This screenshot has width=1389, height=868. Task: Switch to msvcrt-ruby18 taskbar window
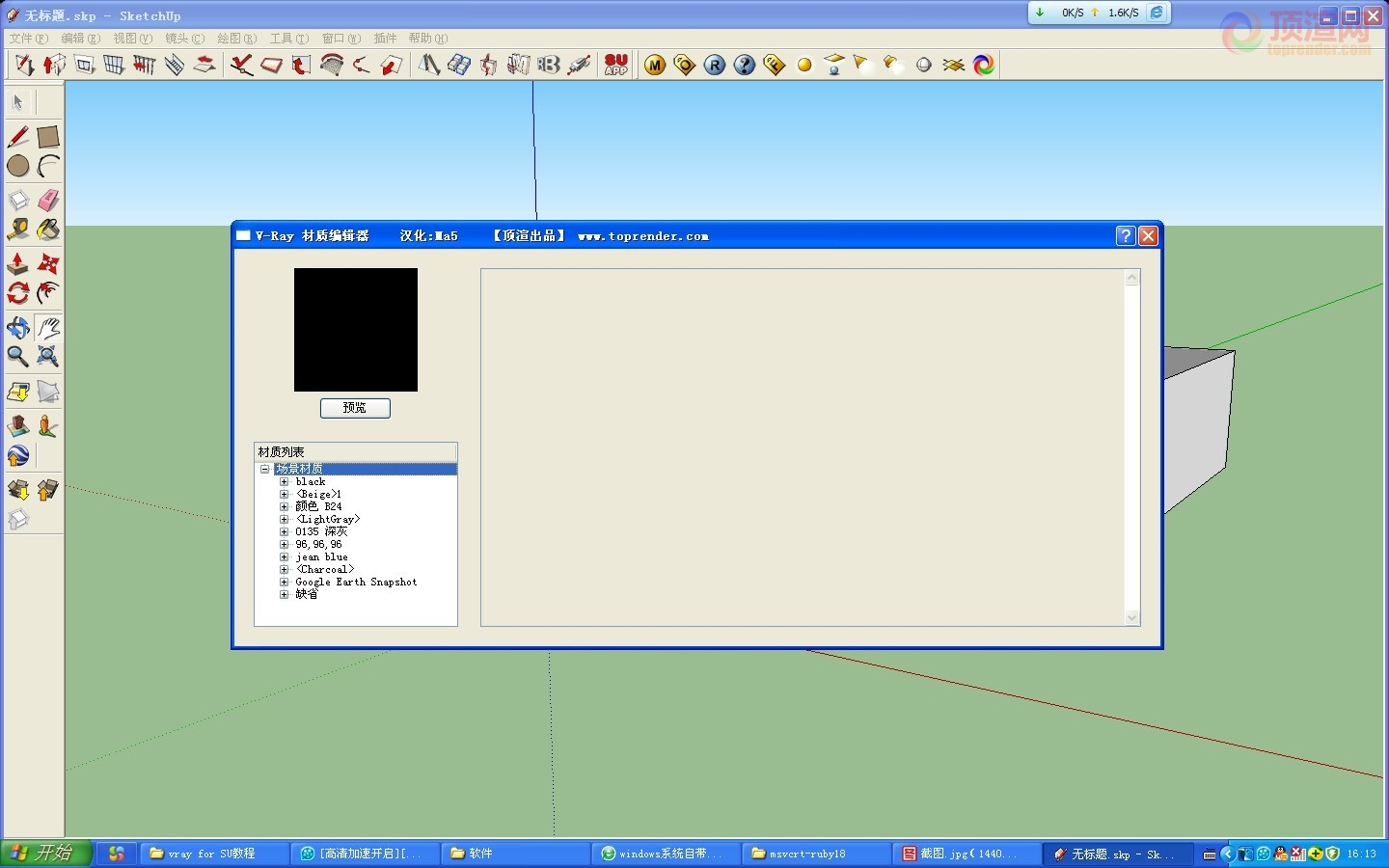pos(816,854)
